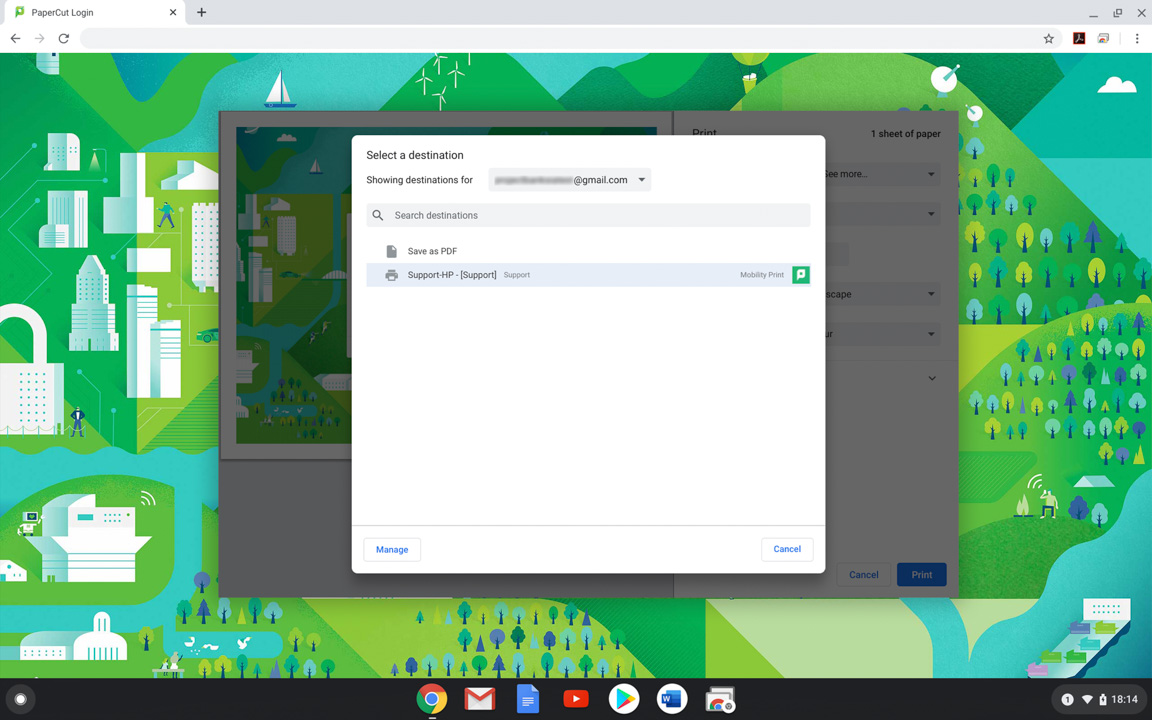The width and height of the screenshot is (1152, 720).
Task: Click the PaperCut Mobility Print icon
Action: (x=801, y=275)
